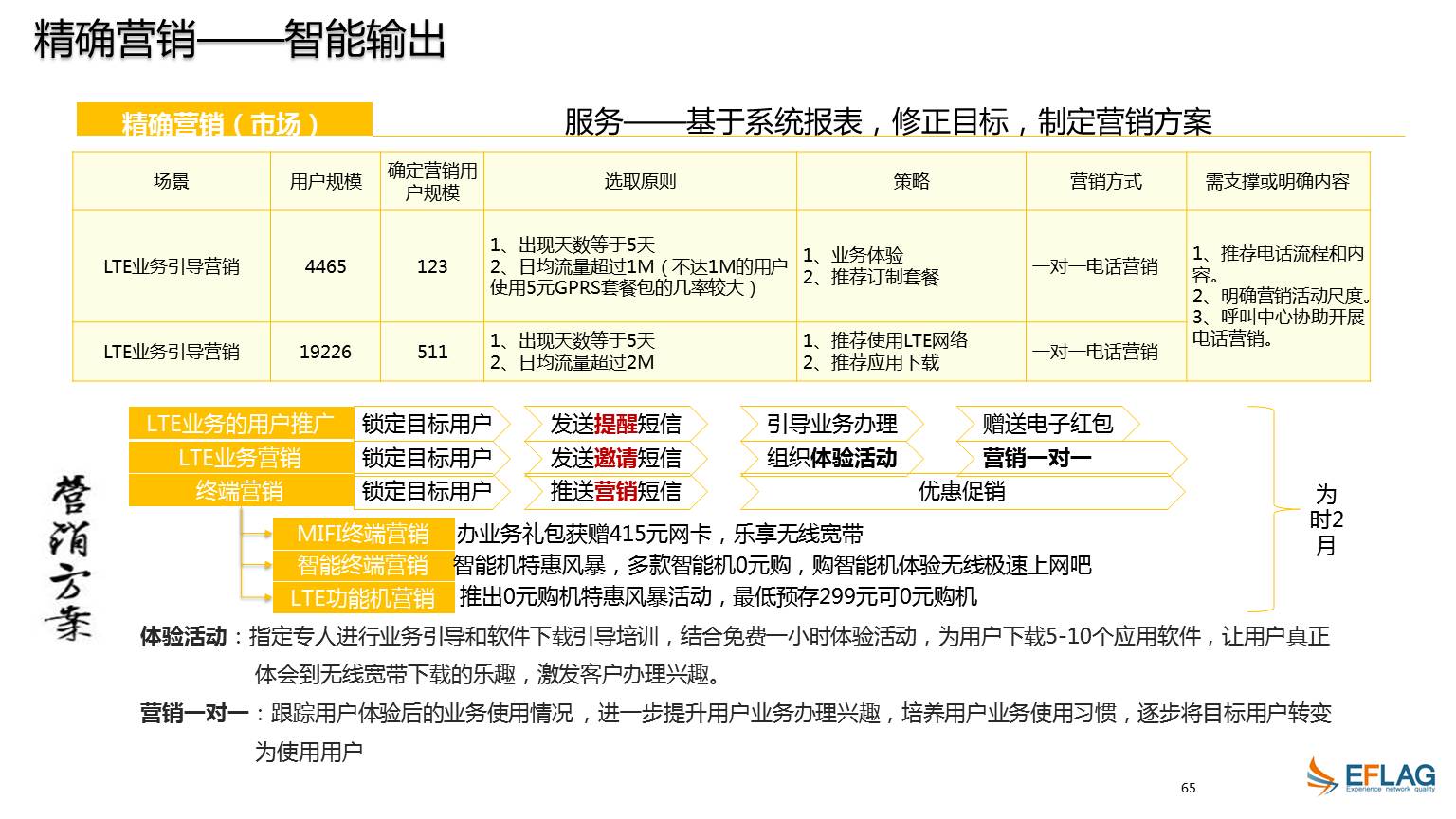The height and width of the screenshot is (819, 1456).
Task: Select the 为时2月 duration label
Action: (x=1325, y=519)
